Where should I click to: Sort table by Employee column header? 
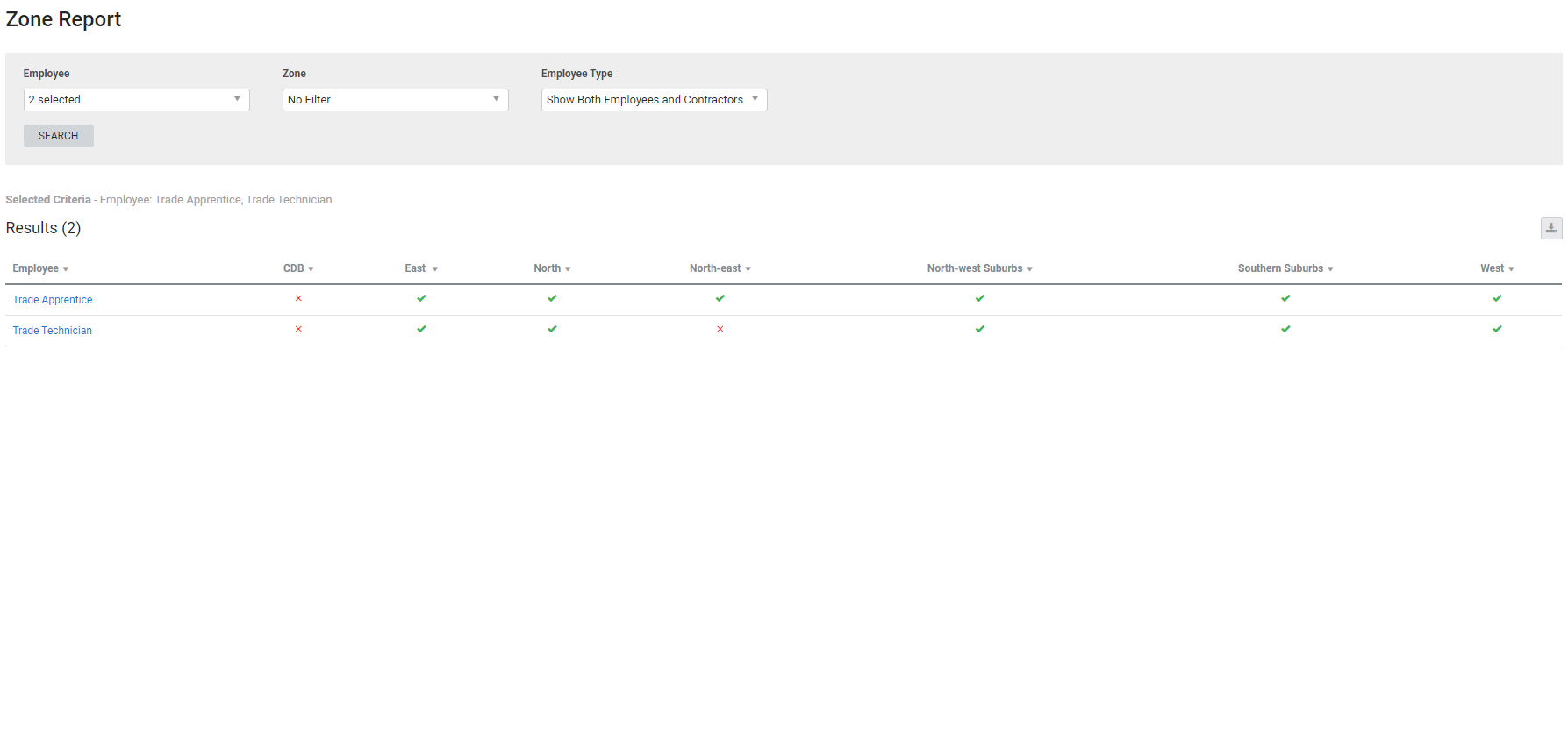click(40, 268)
